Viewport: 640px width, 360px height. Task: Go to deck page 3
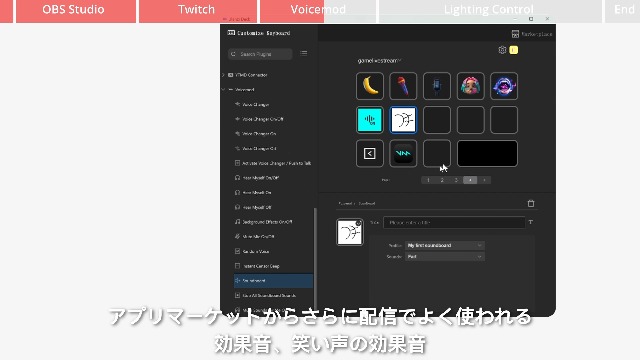(x=456, y=180)
